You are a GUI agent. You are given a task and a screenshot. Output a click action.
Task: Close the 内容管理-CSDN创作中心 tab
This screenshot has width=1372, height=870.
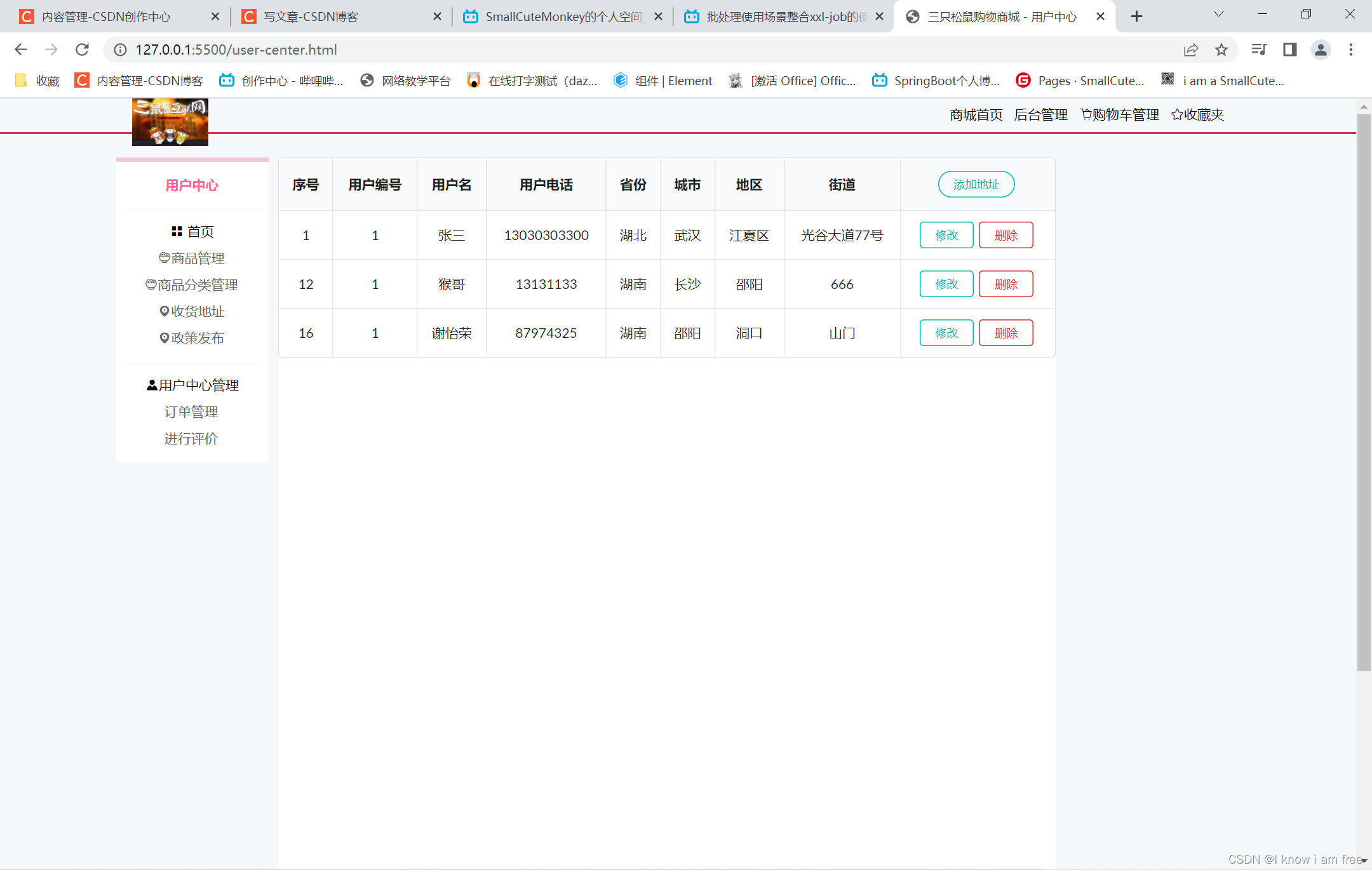coord(215,17)
